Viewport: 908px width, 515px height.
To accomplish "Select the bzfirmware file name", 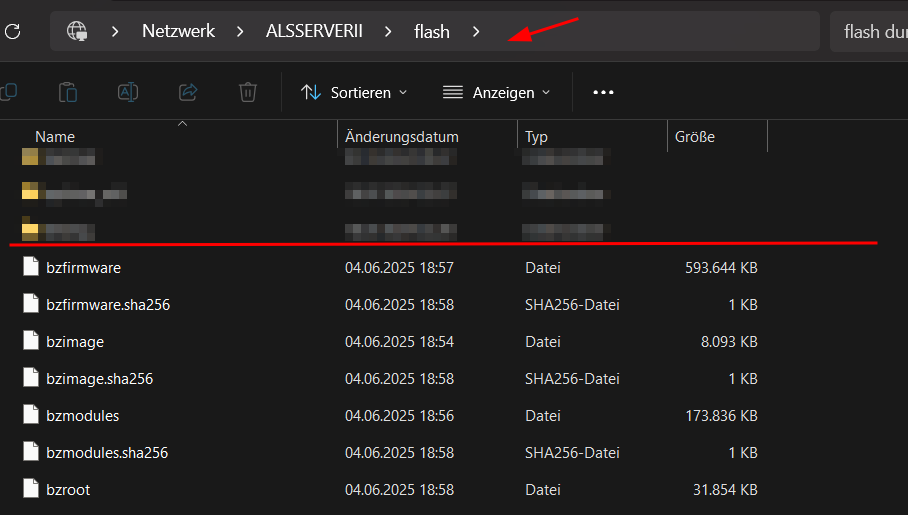I will coord(84,268).
